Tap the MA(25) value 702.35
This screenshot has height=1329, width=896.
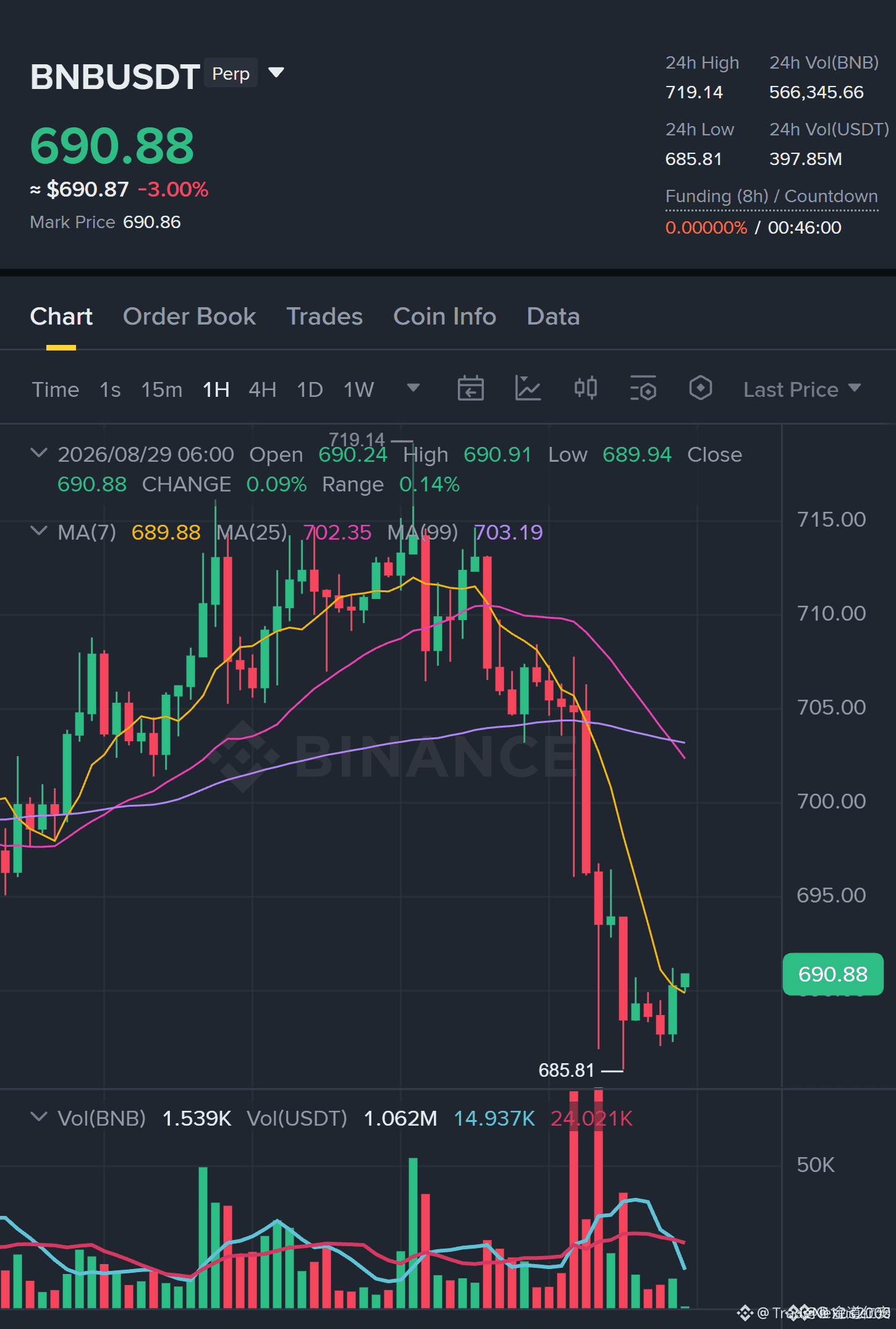[x=337, y=532]
